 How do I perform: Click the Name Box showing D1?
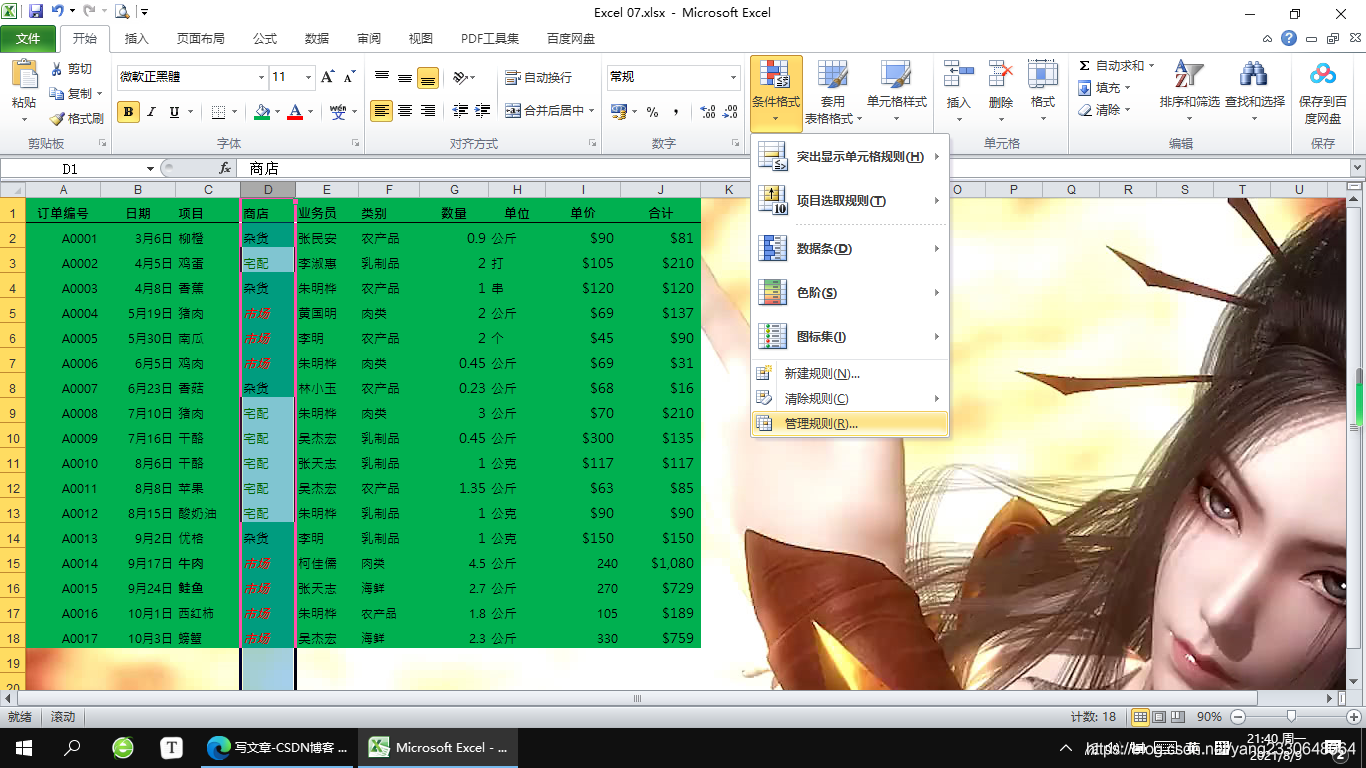[70, 169]
